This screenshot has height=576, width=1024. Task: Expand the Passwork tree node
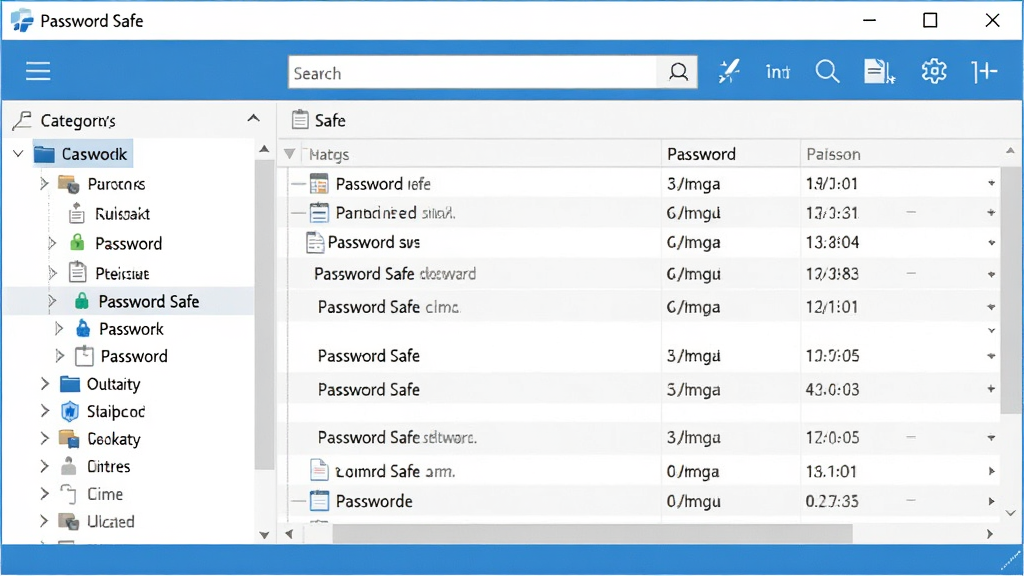pyautogui.click(x=59, y=328)
